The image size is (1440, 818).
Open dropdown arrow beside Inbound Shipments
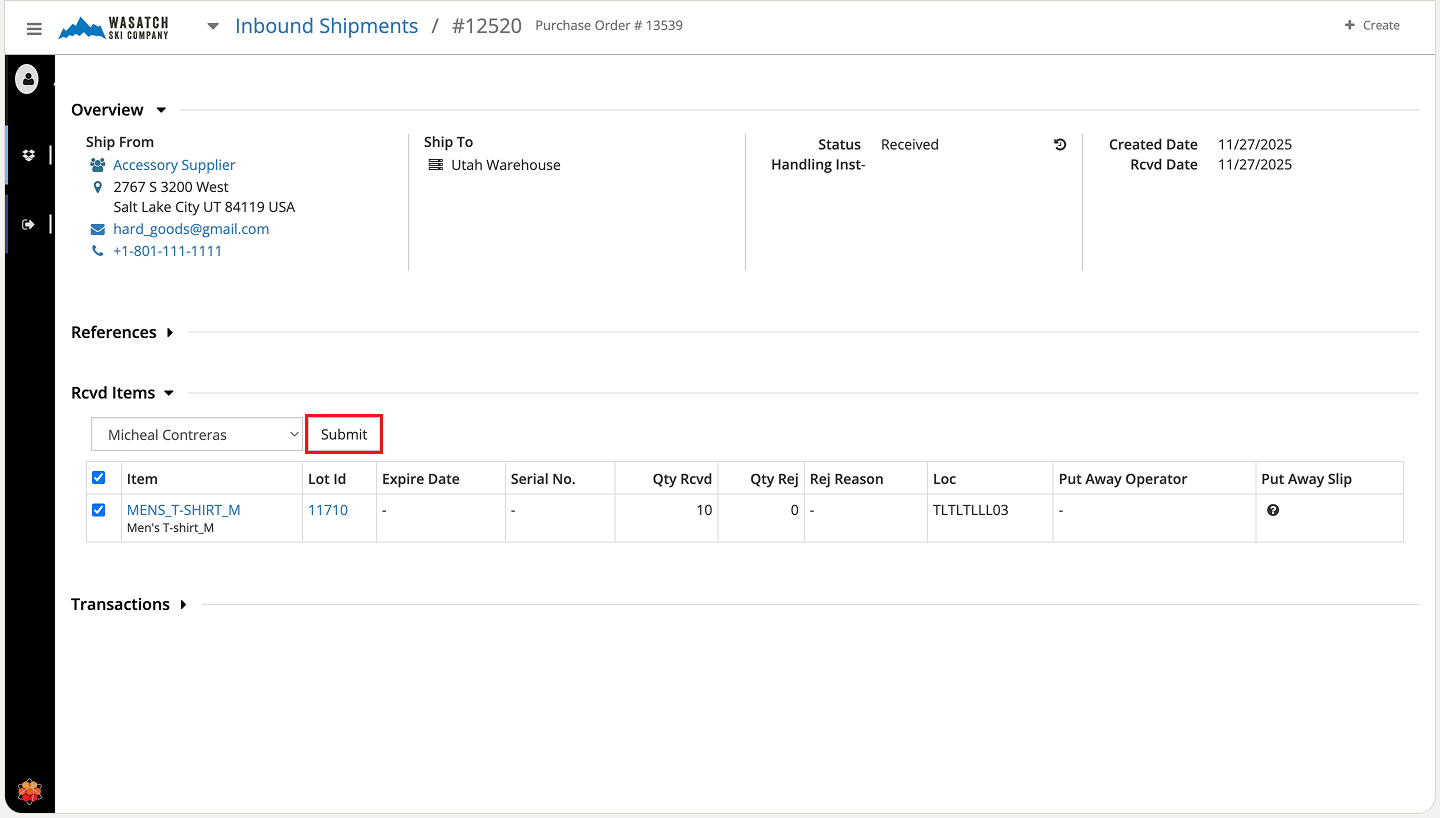pyautogui.click(x=212, y=27)
